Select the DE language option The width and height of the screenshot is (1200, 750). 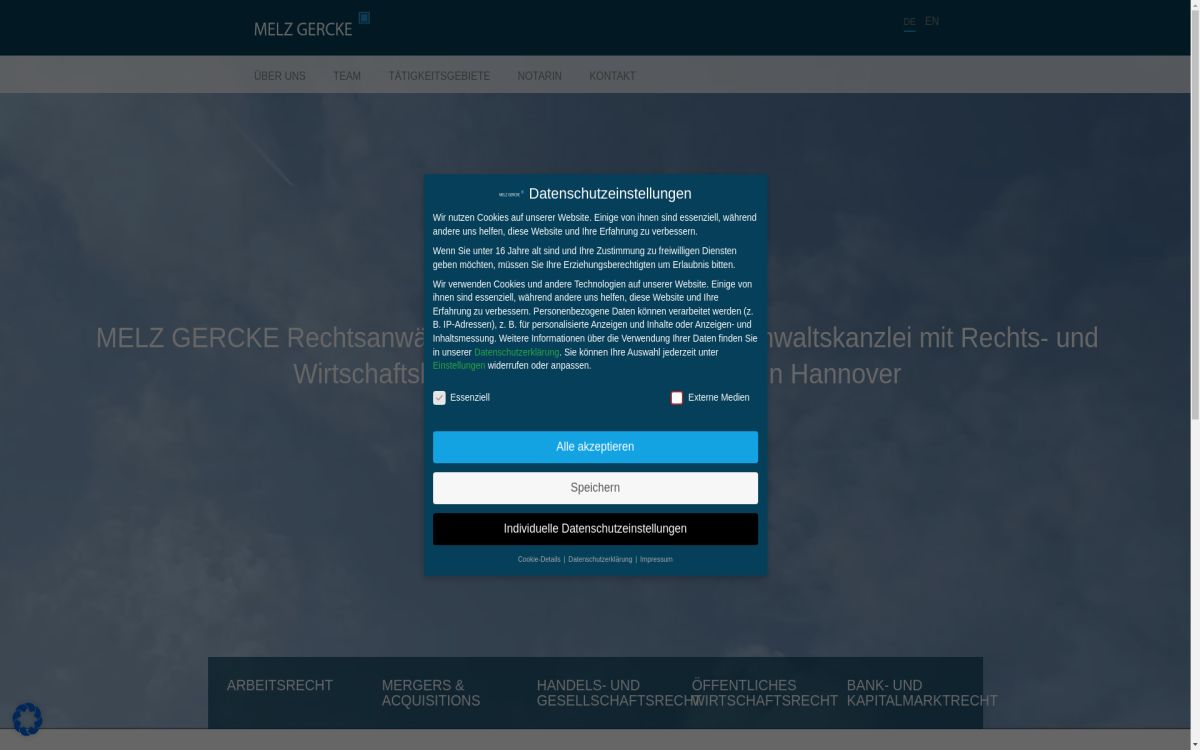(909, 22)
